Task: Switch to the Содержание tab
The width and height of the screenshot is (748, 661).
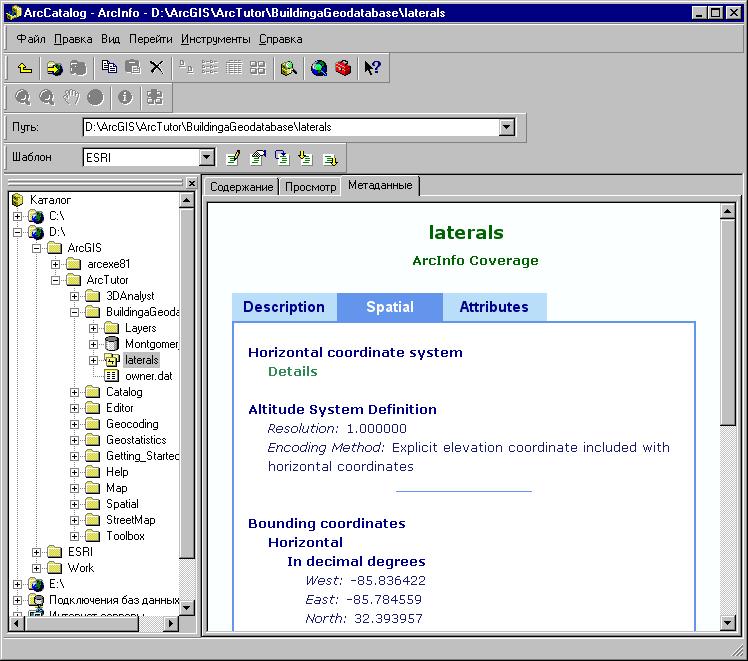Action: [x=241, y=187]
